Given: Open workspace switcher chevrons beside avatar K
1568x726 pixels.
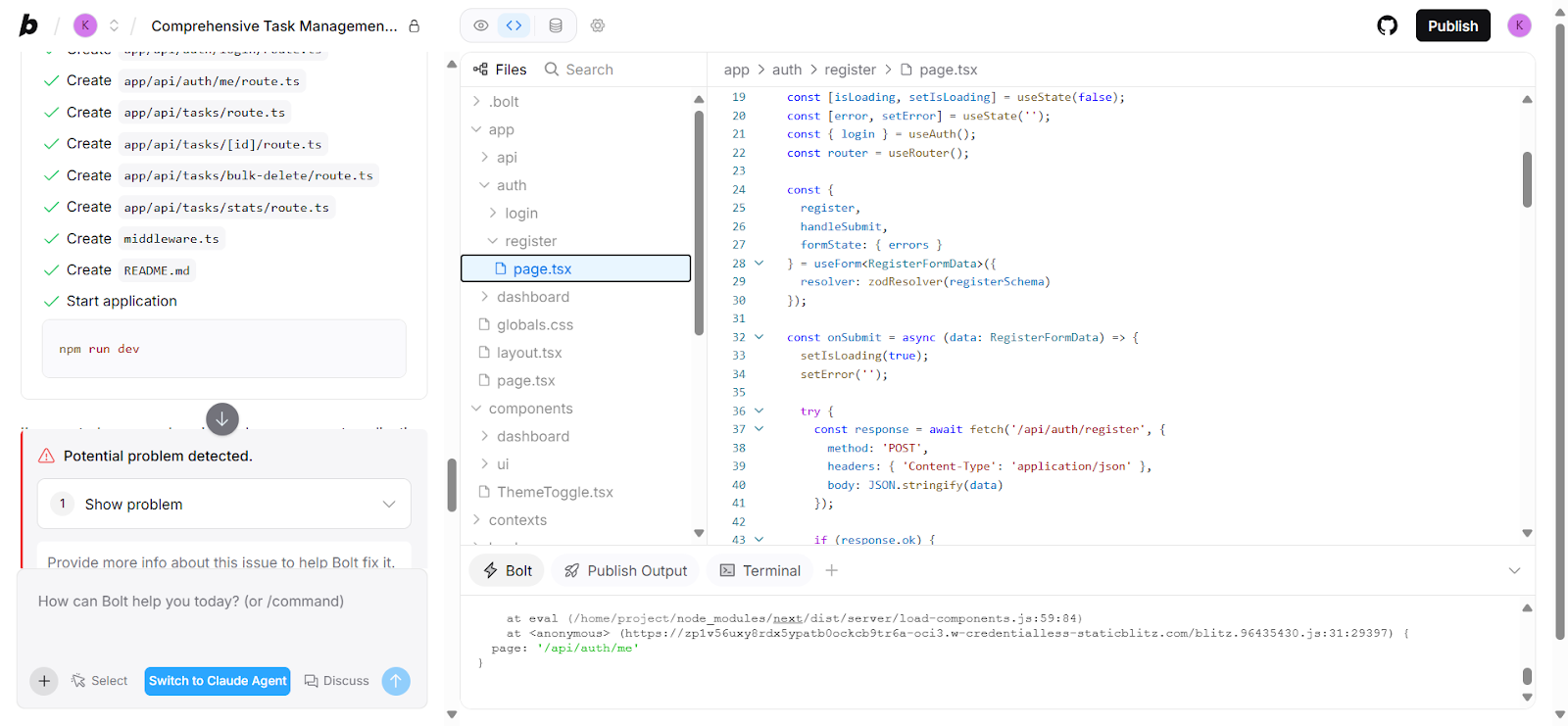Looking at the screenshot, I should pos(114,25).
